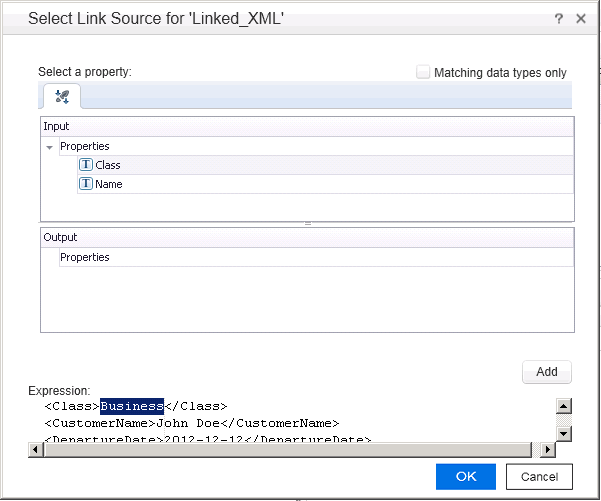Click the horizontal scrollbar left arrow
Image resolution: width=601 pixels, height=501 pixels.
(36, 449)
